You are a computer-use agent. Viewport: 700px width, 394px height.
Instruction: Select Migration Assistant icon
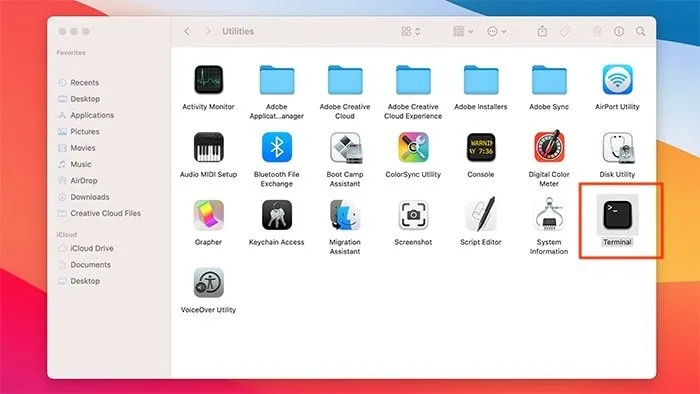point(345,215)
